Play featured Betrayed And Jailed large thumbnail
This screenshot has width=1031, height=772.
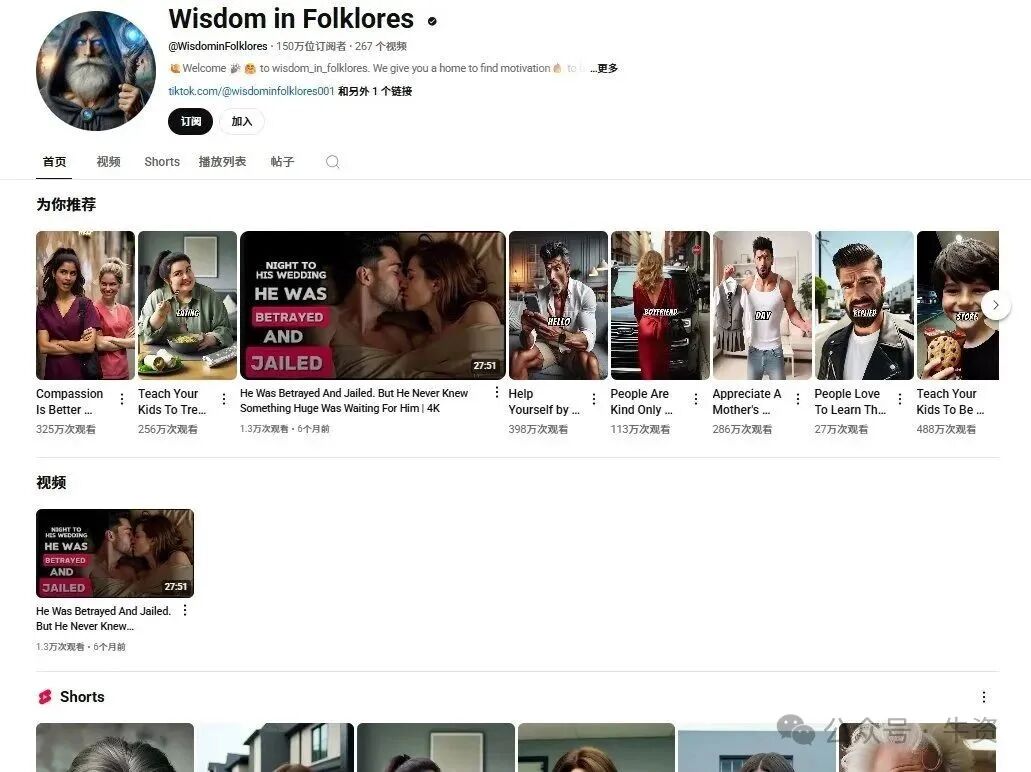click(373, 305)
